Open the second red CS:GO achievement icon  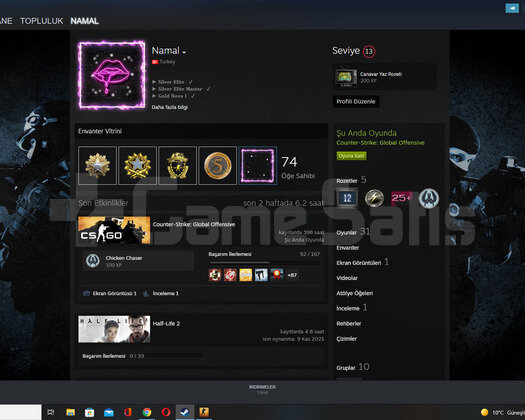(x=230, y=275)
